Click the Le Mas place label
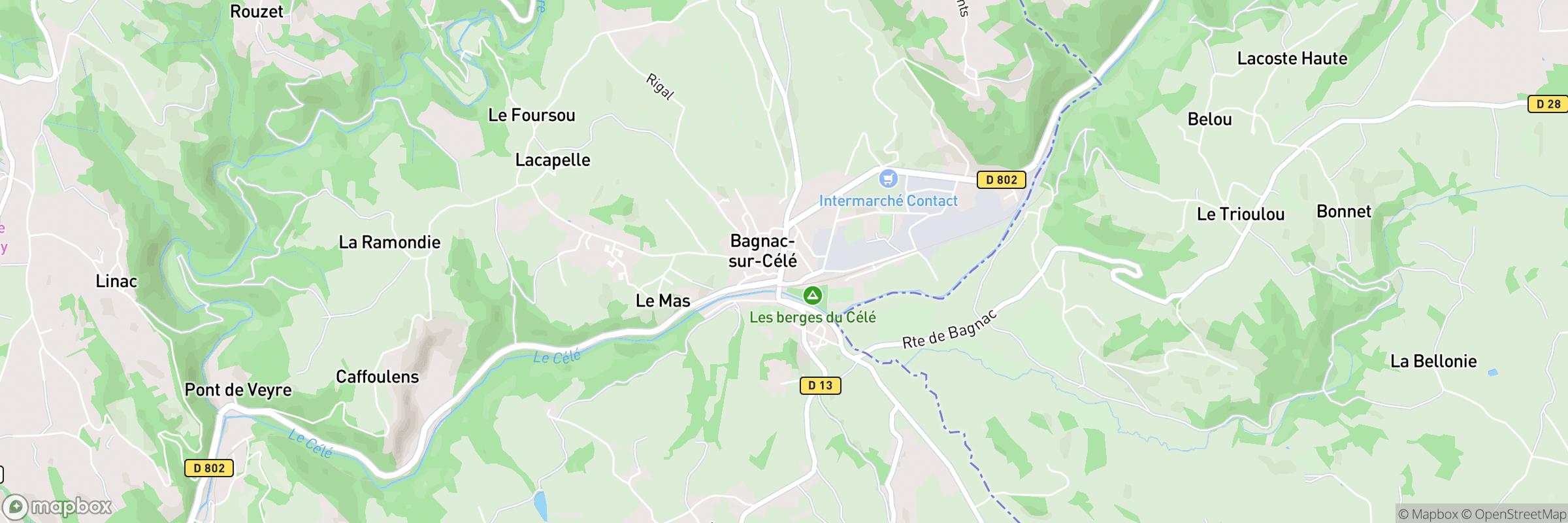 663,301
